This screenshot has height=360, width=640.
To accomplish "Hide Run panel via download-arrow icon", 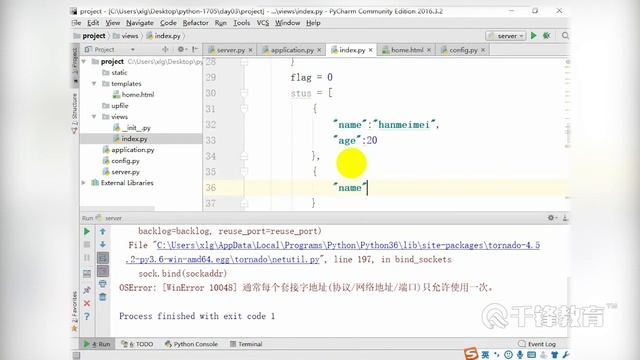I will [565, 218].
